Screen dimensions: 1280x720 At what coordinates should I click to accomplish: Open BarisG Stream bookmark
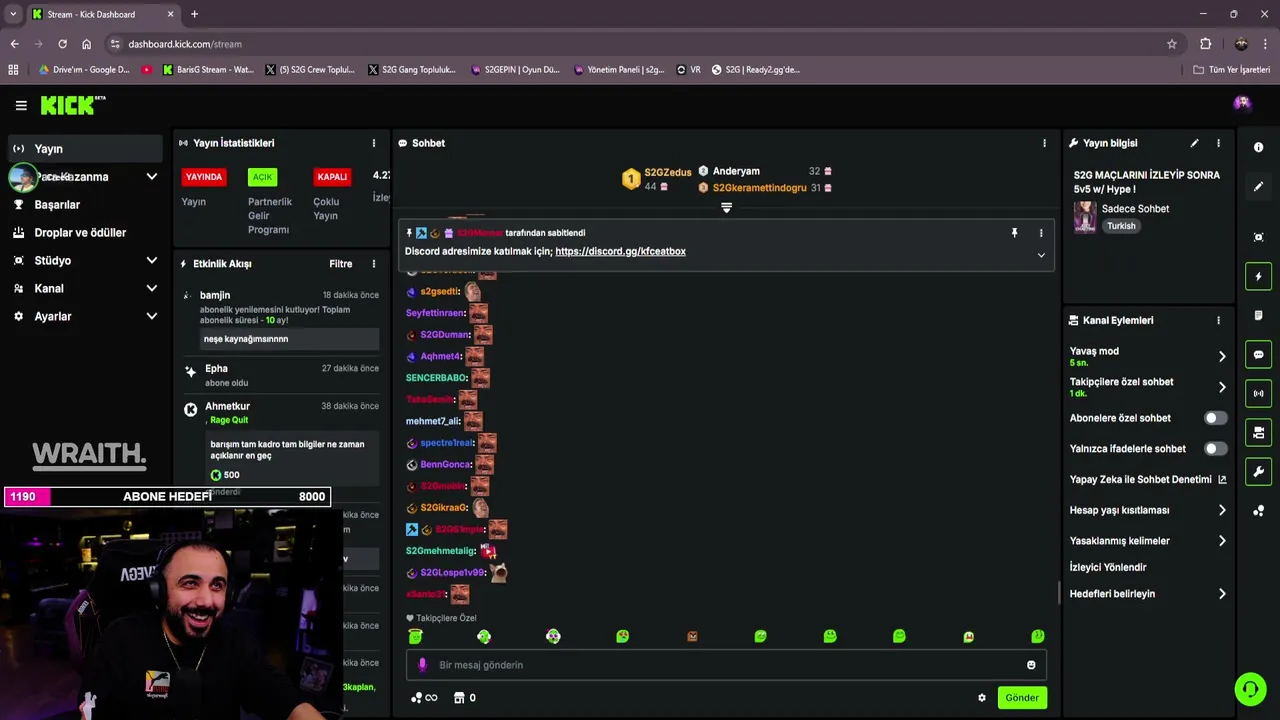(x=208, y=70)
